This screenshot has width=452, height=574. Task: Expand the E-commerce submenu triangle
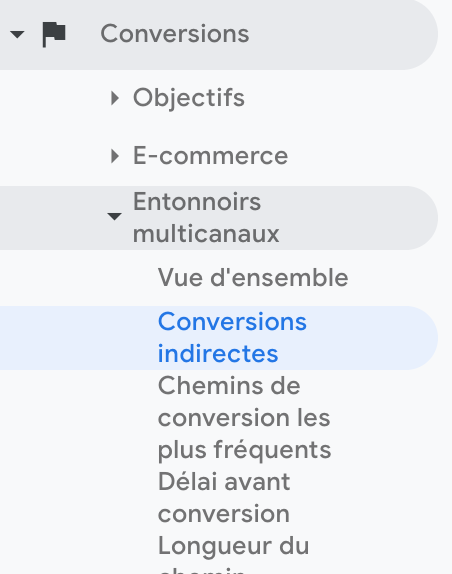pos(115,156)
